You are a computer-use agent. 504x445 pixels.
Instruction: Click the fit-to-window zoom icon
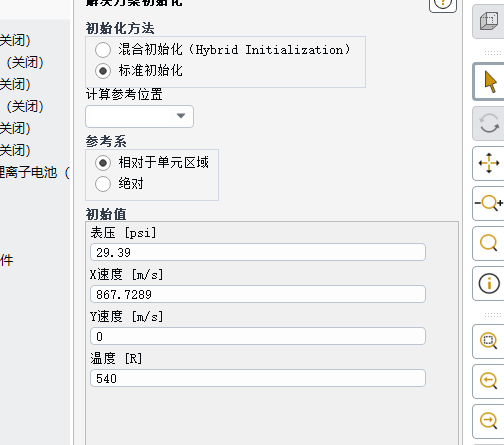tap(489, 341)
